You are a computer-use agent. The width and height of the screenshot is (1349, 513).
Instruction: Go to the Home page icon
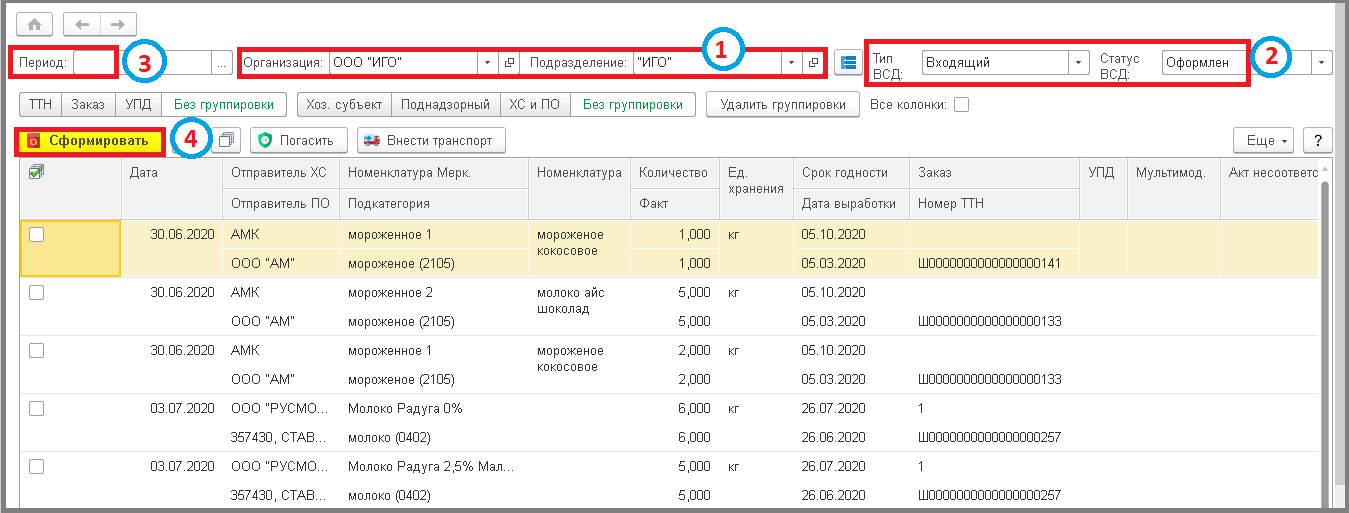(x=34, y=24)
